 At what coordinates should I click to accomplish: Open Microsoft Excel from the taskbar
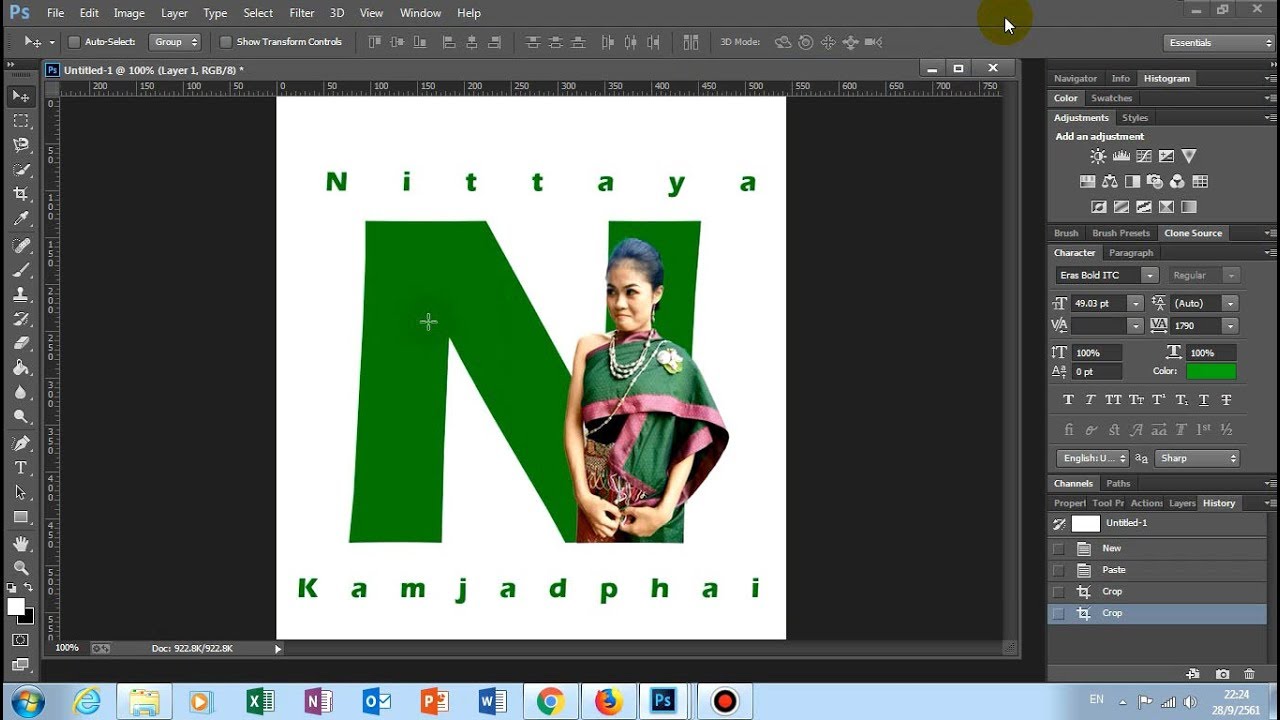(260, 702)
